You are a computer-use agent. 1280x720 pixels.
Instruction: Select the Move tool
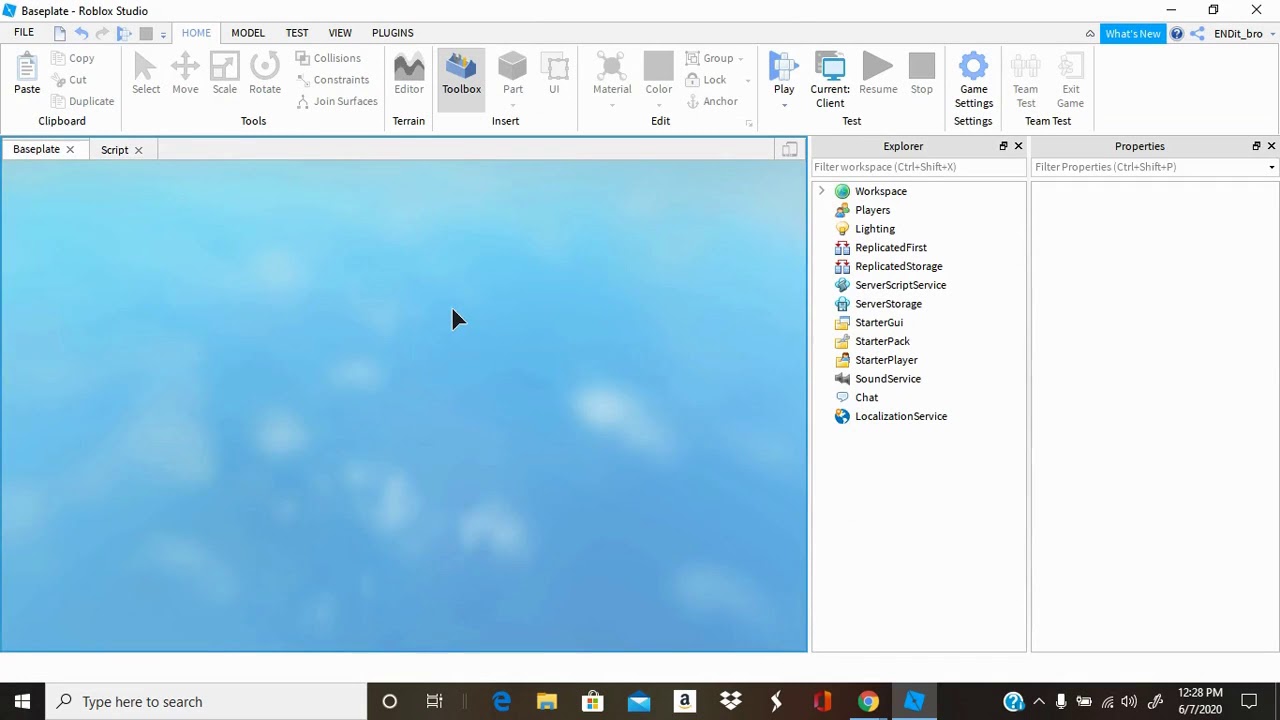coord(185,75)
